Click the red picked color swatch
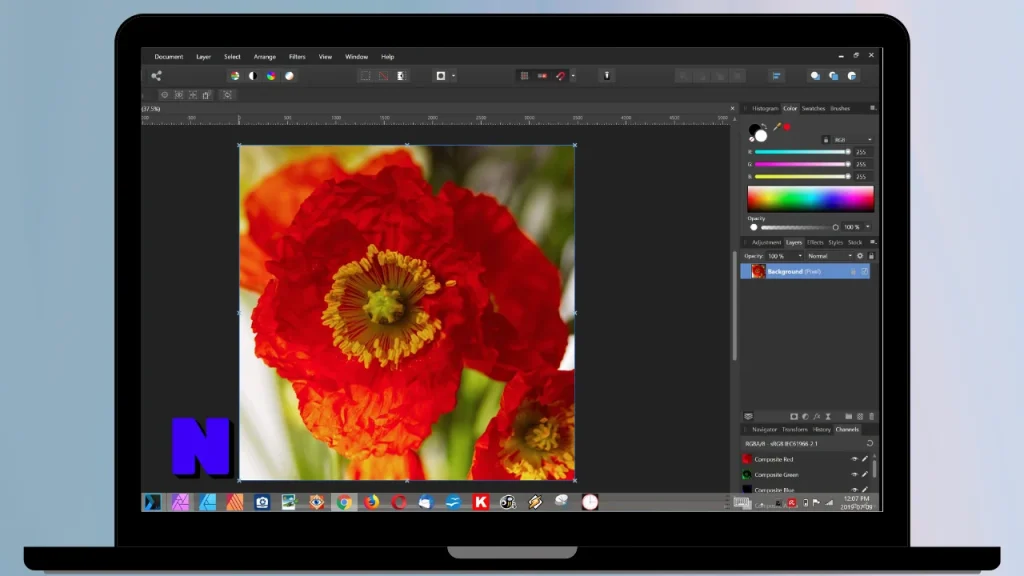 (x=787, y=127)
